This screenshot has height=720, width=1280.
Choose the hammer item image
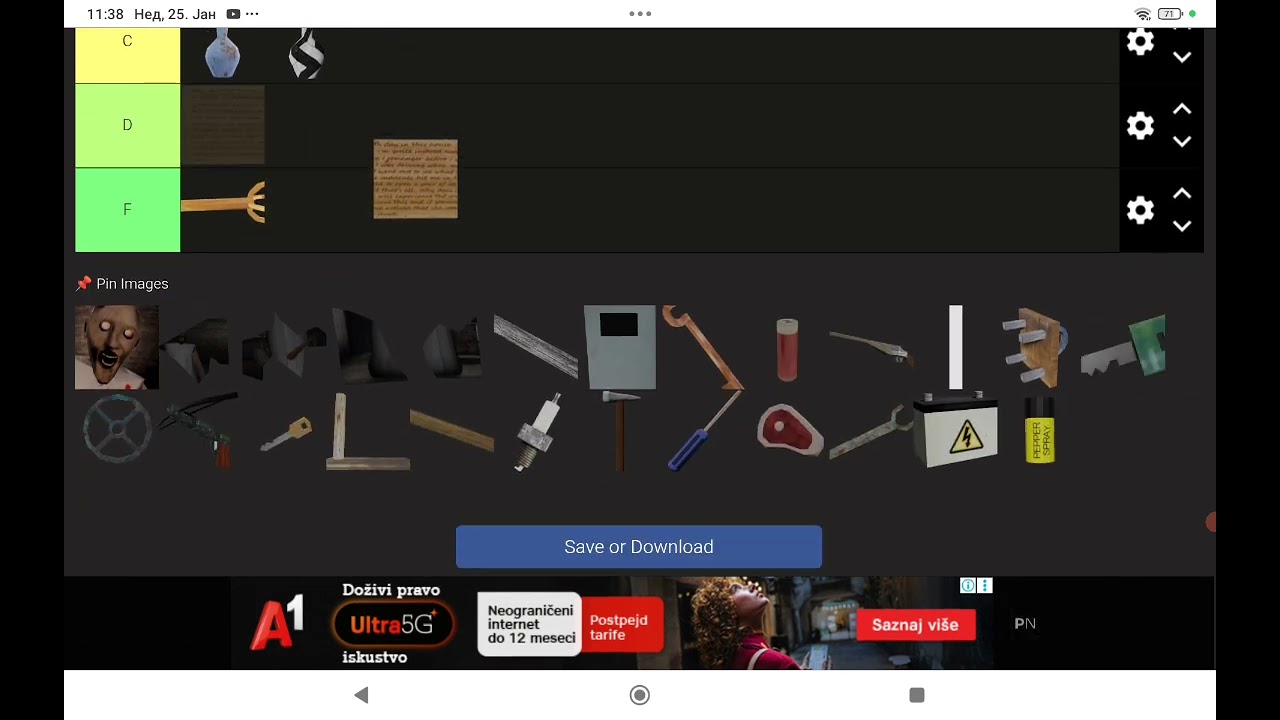coord(619,431)
